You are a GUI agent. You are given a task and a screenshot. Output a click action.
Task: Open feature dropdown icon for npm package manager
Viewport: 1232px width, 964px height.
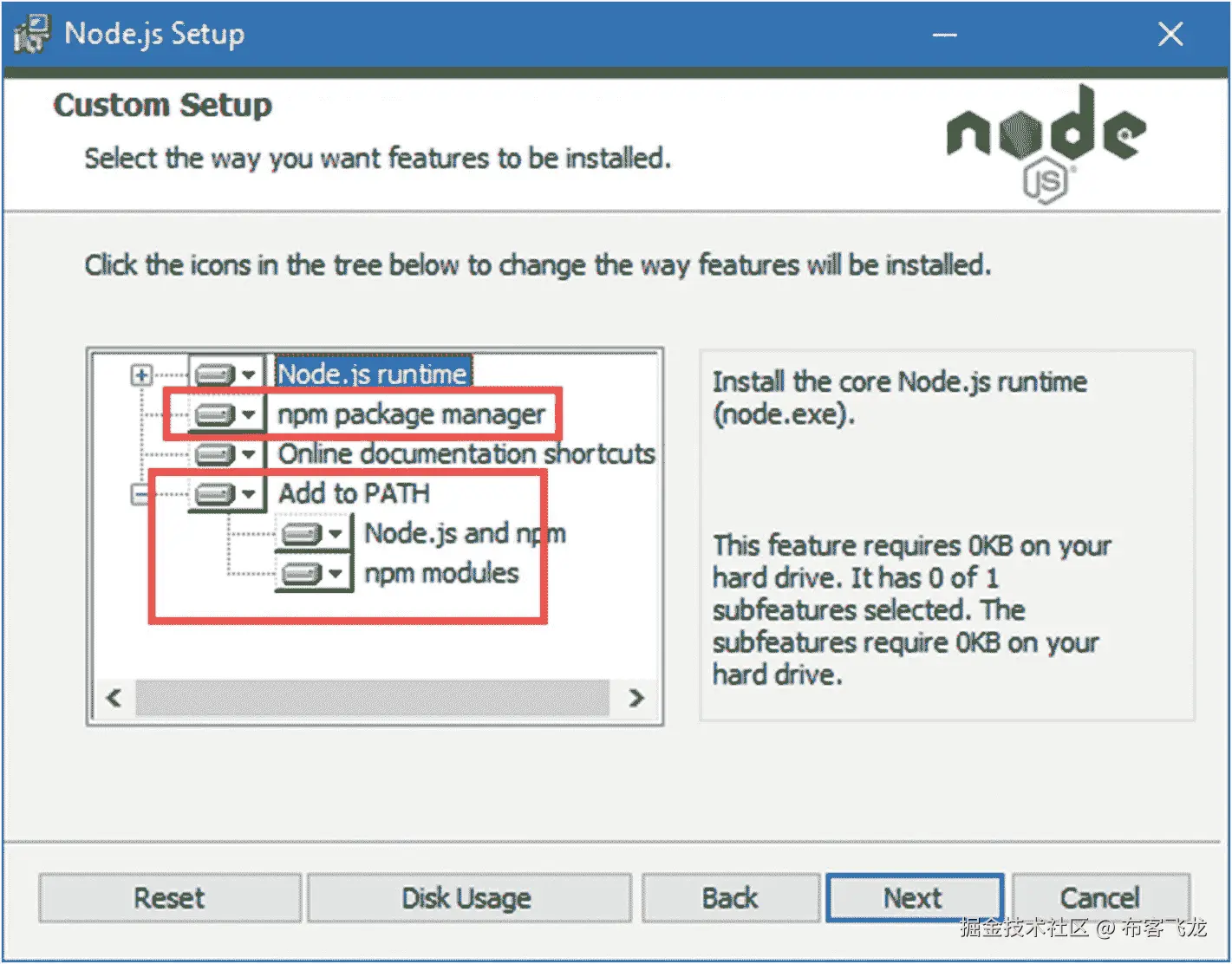point(225,414)
